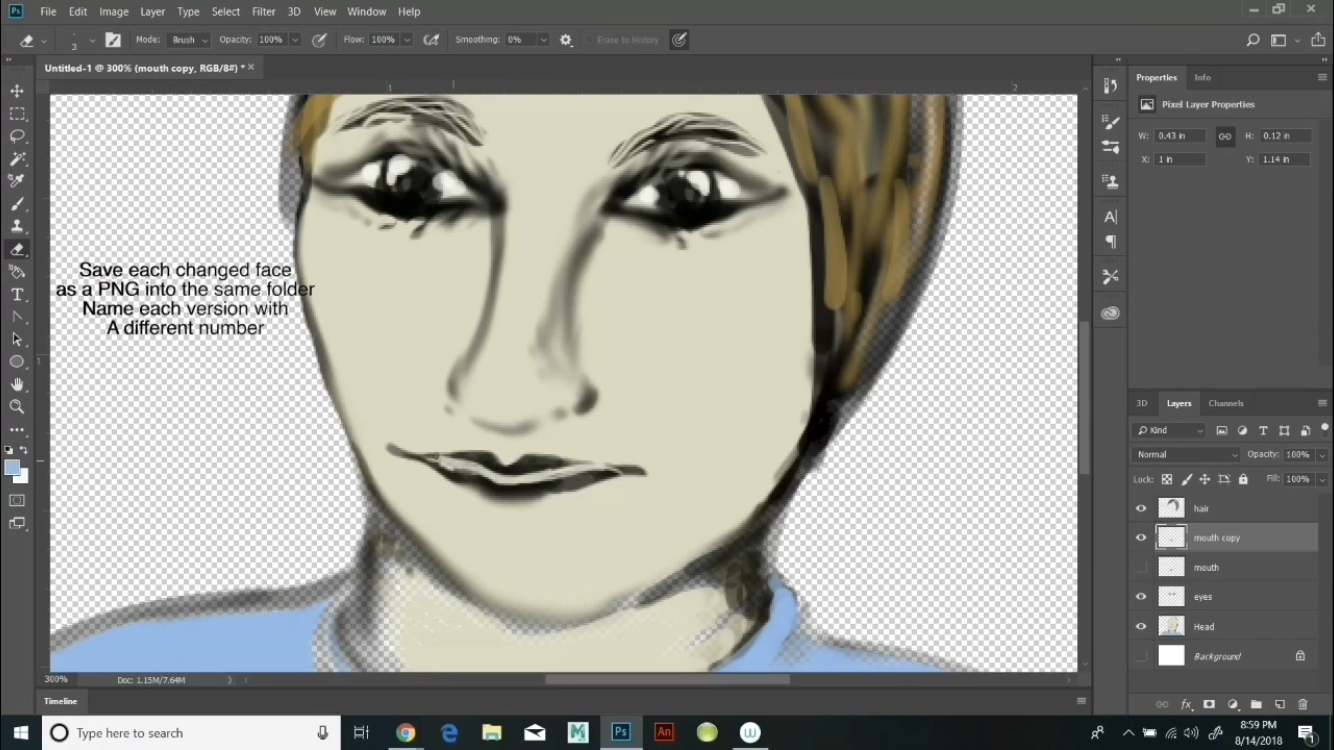Show the mouth layer

point(1140,567)
